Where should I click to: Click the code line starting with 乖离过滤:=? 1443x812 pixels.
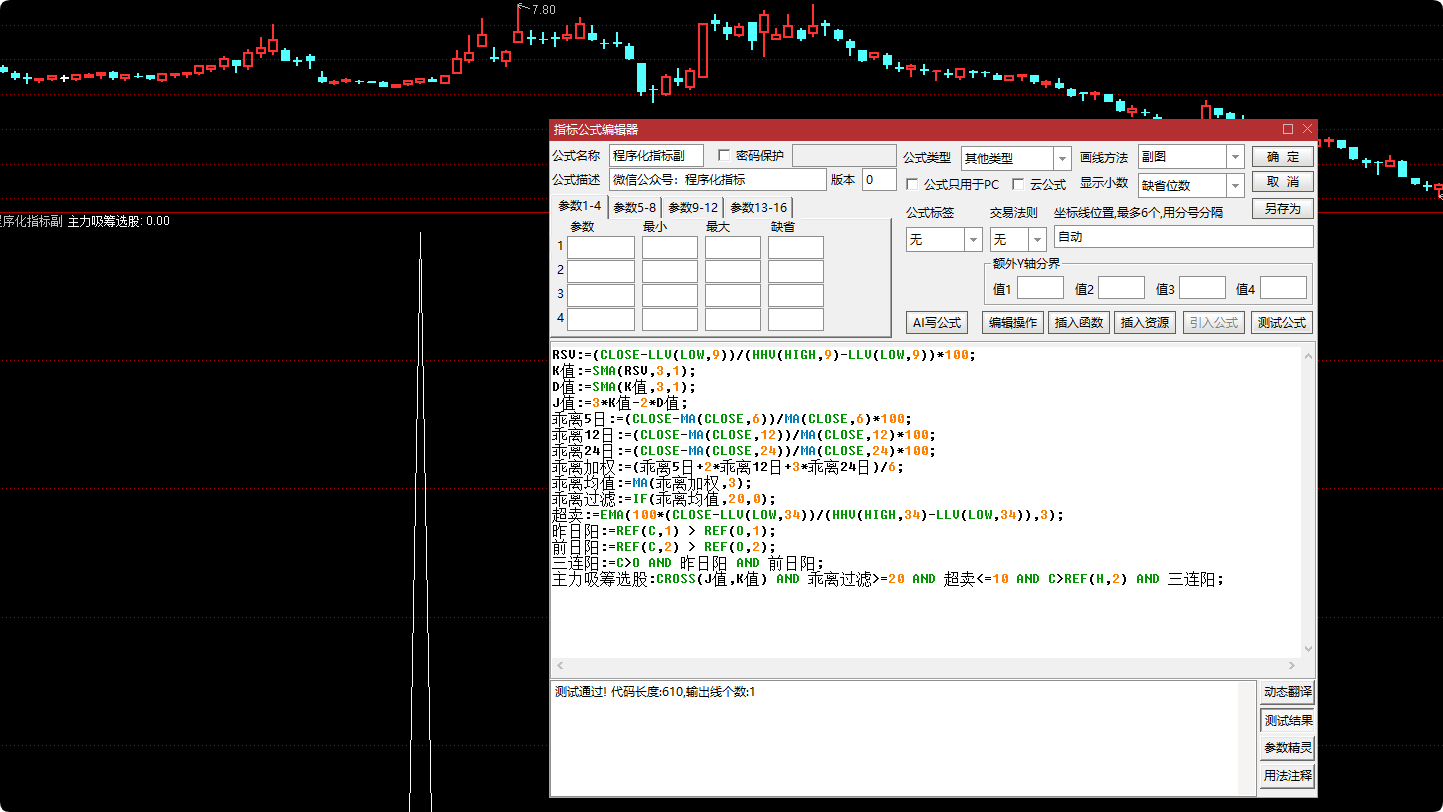click(664, 499)
